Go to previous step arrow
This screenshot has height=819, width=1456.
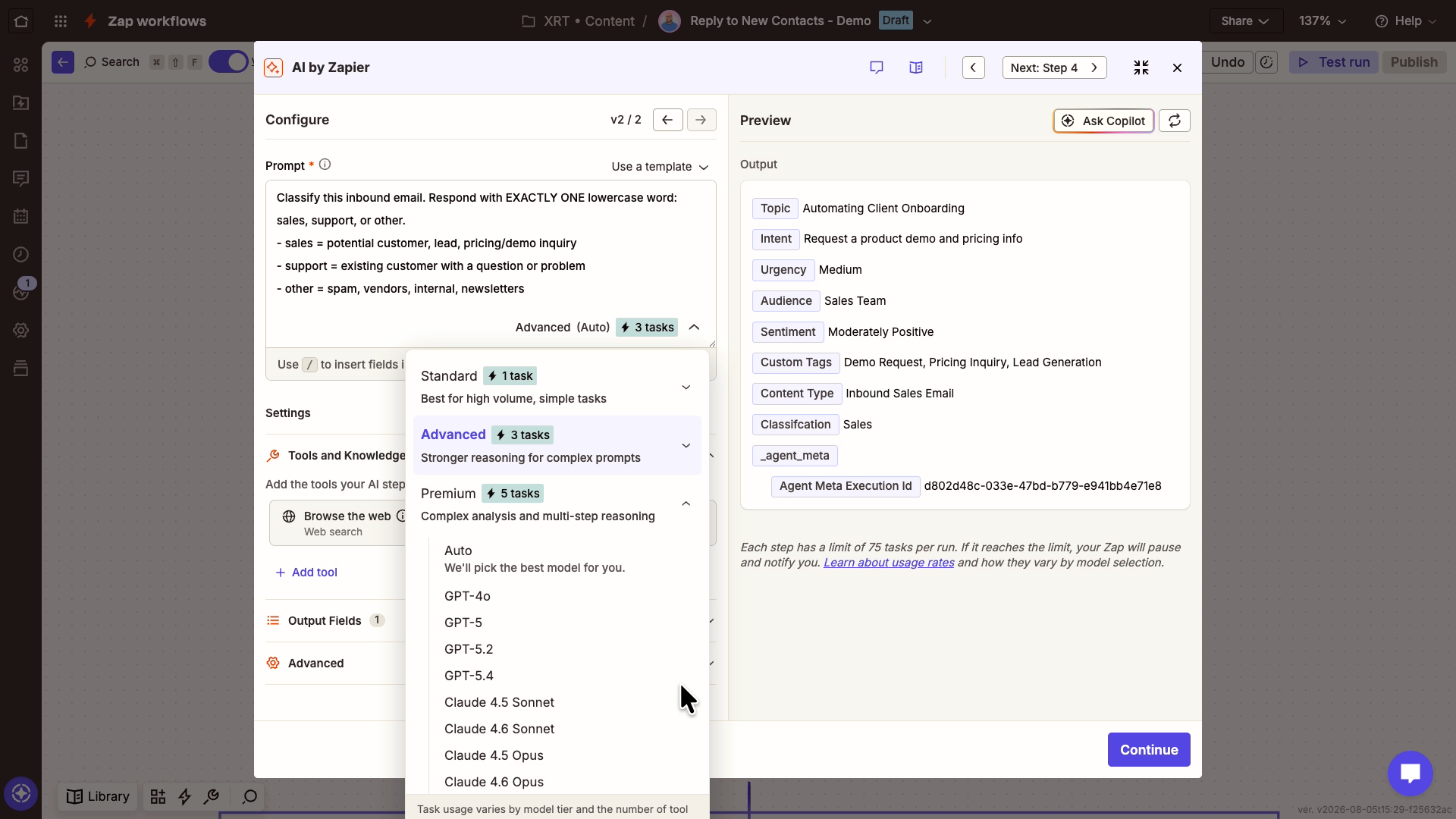point(973,67)
